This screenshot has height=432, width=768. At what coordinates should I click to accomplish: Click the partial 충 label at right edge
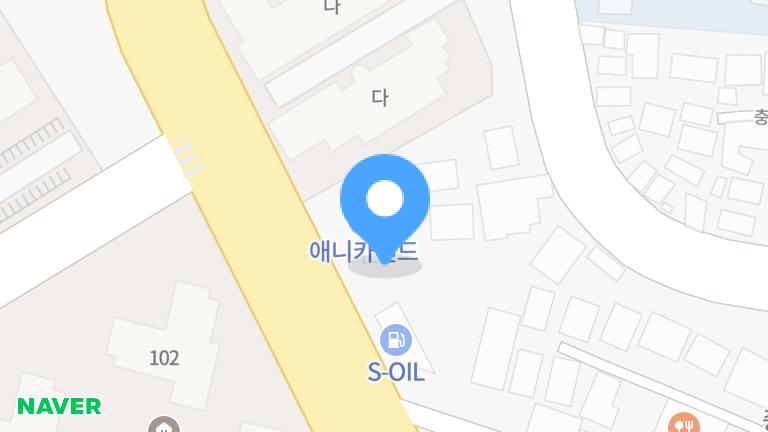pyautogui.click(x=761, y=117)
